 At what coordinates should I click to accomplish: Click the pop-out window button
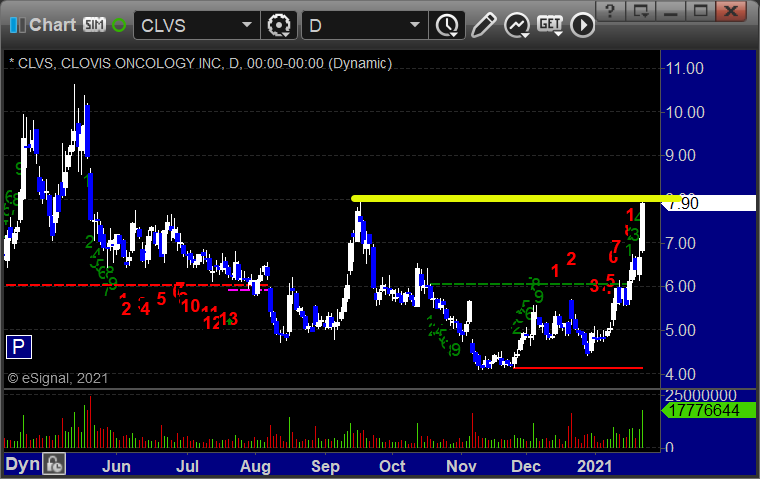click(641, 11)
